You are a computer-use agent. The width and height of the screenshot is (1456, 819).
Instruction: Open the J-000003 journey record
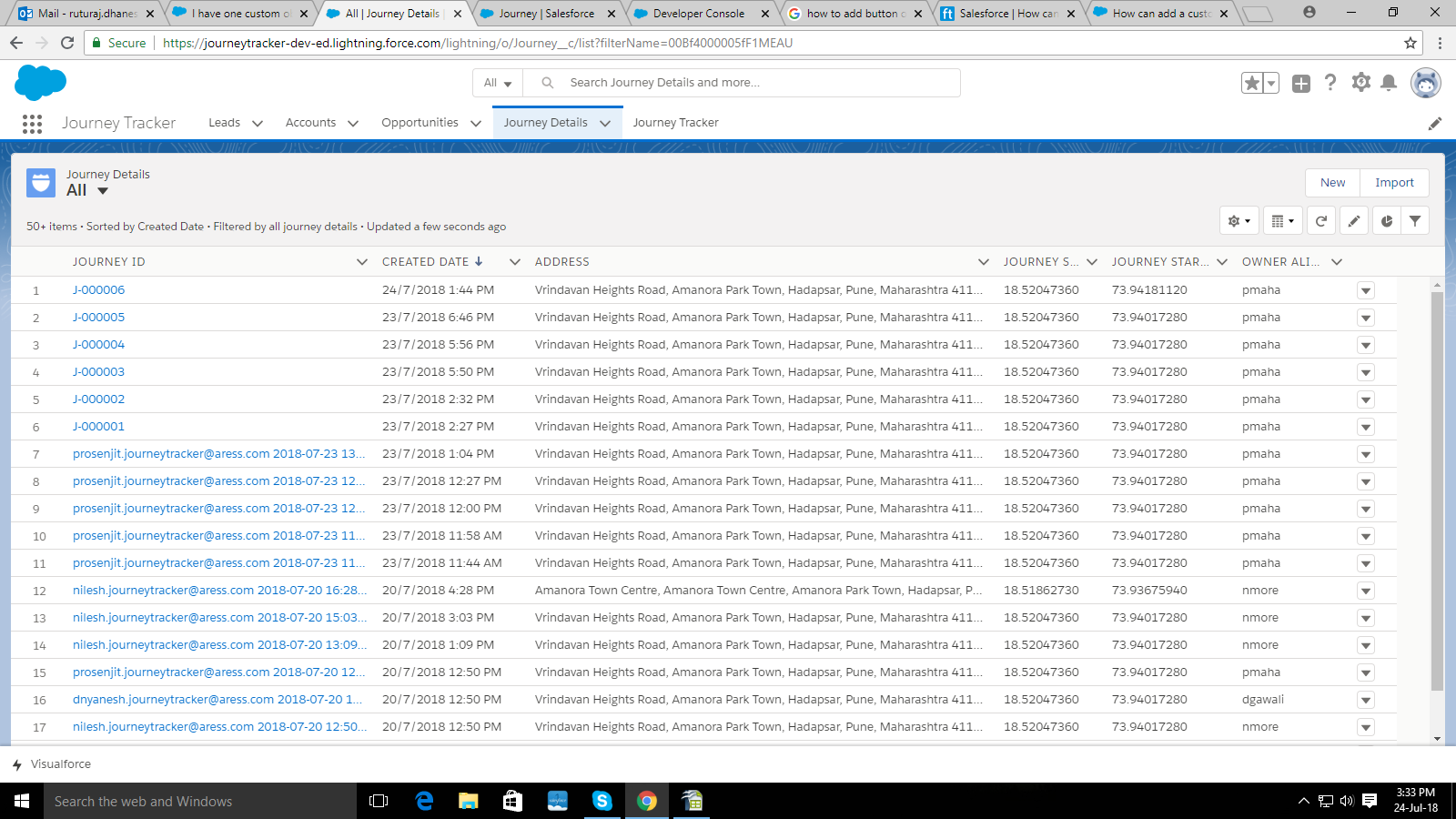pos(98,372)
